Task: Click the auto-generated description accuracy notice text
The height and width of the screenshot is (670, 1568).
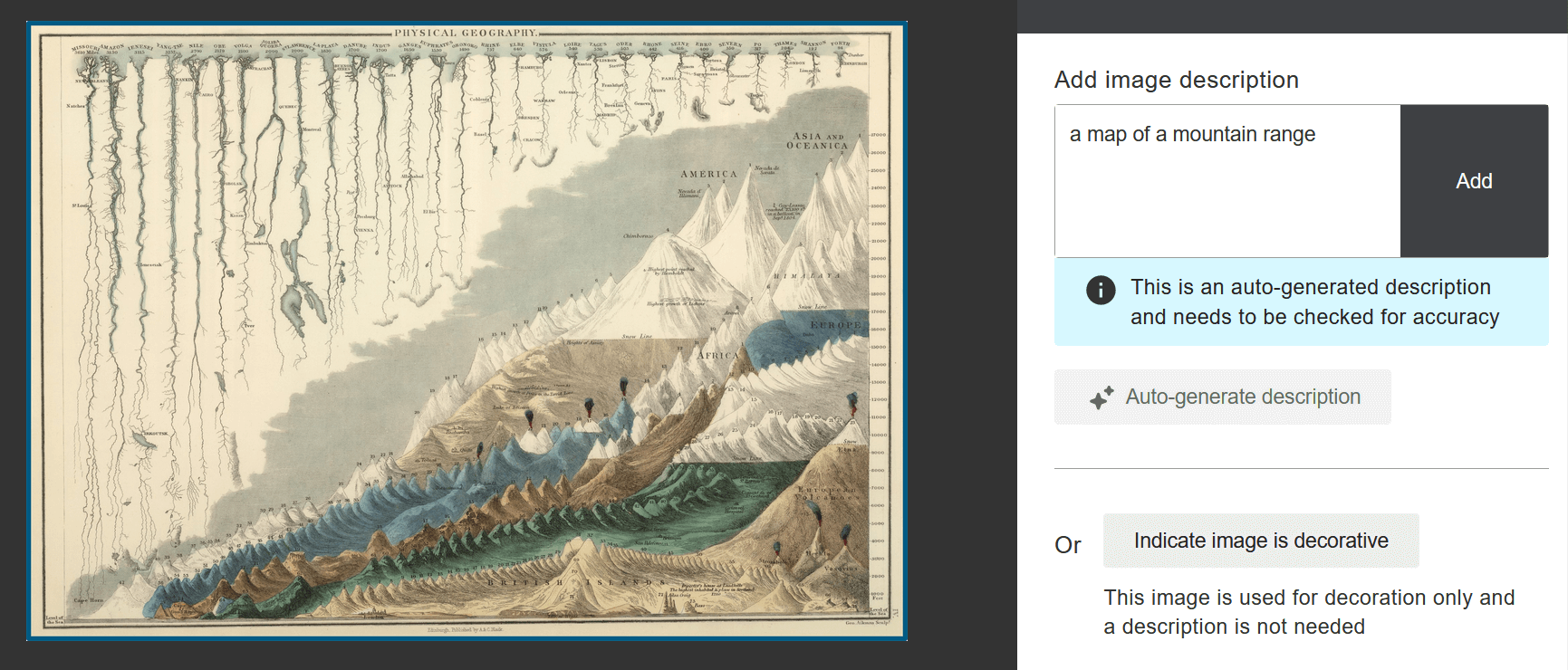Action: point(1314,301)
